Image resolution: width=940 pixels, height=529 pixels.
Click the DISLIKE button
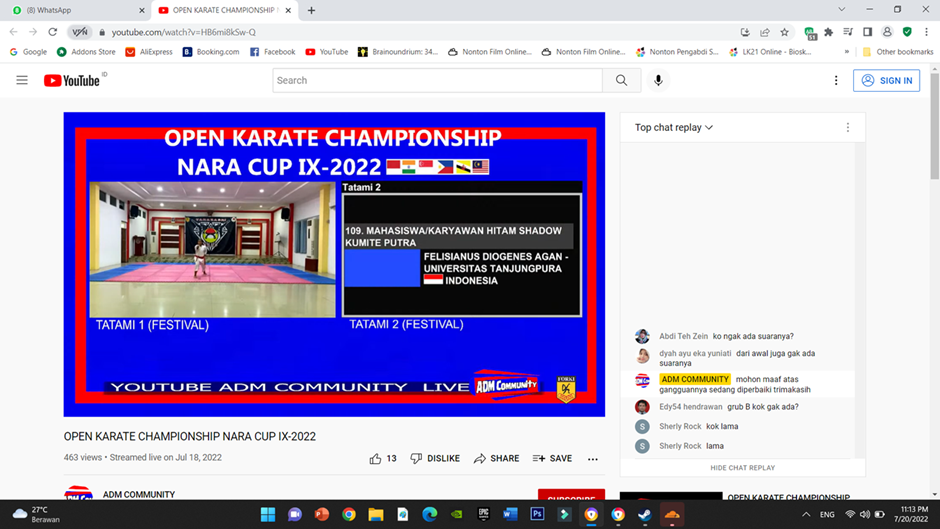[x=435, y=458]
